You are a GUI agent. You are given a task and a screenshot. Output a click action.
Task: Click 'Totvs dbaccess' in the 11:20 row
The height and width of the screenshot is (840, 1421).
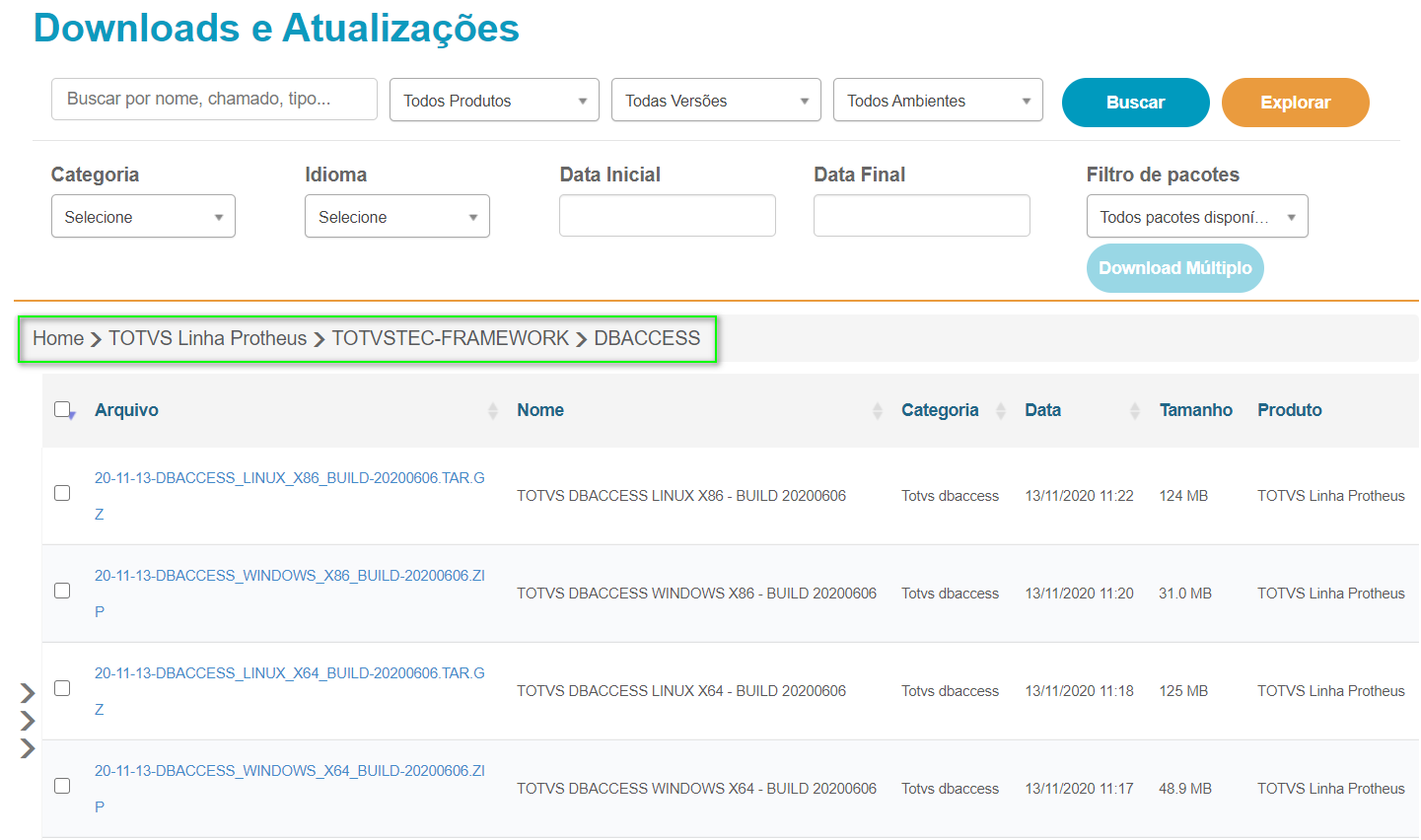(x=950, y=594)
